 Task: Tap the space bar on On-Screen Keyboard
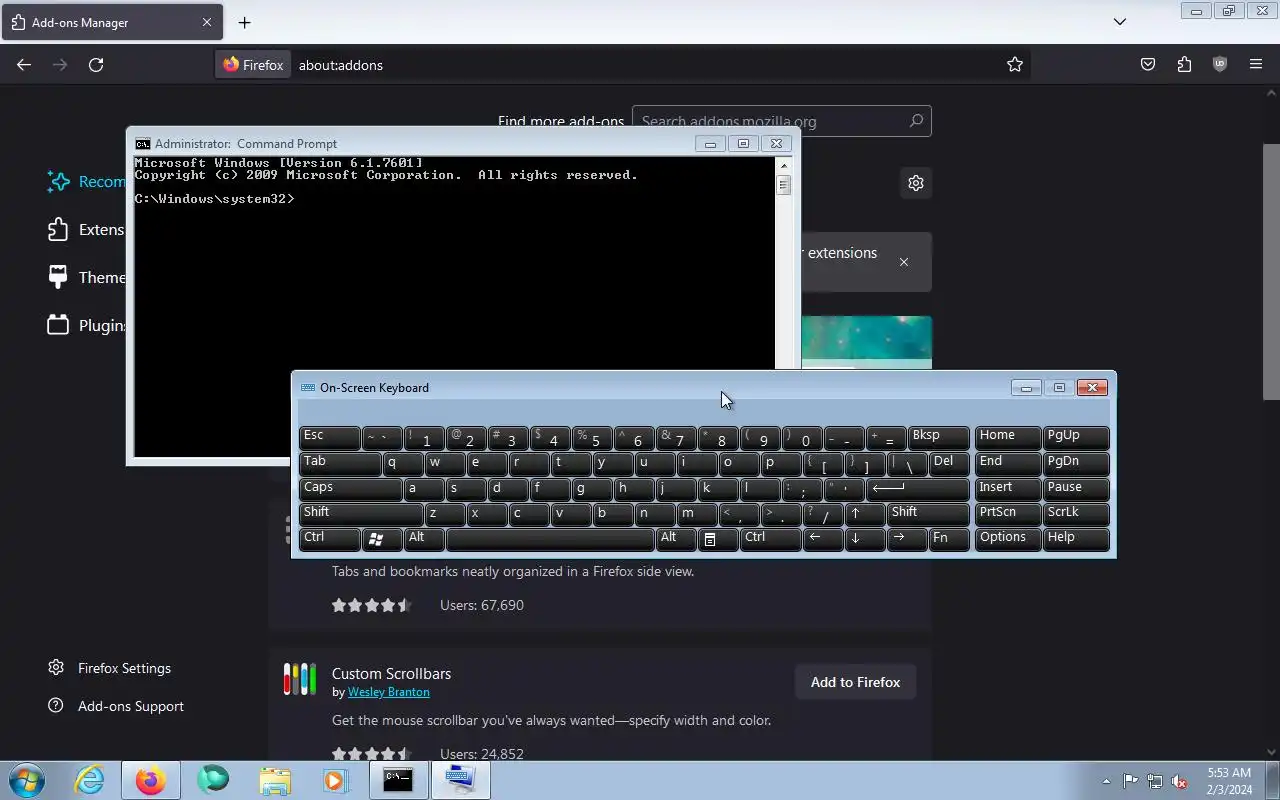[550, 539]
